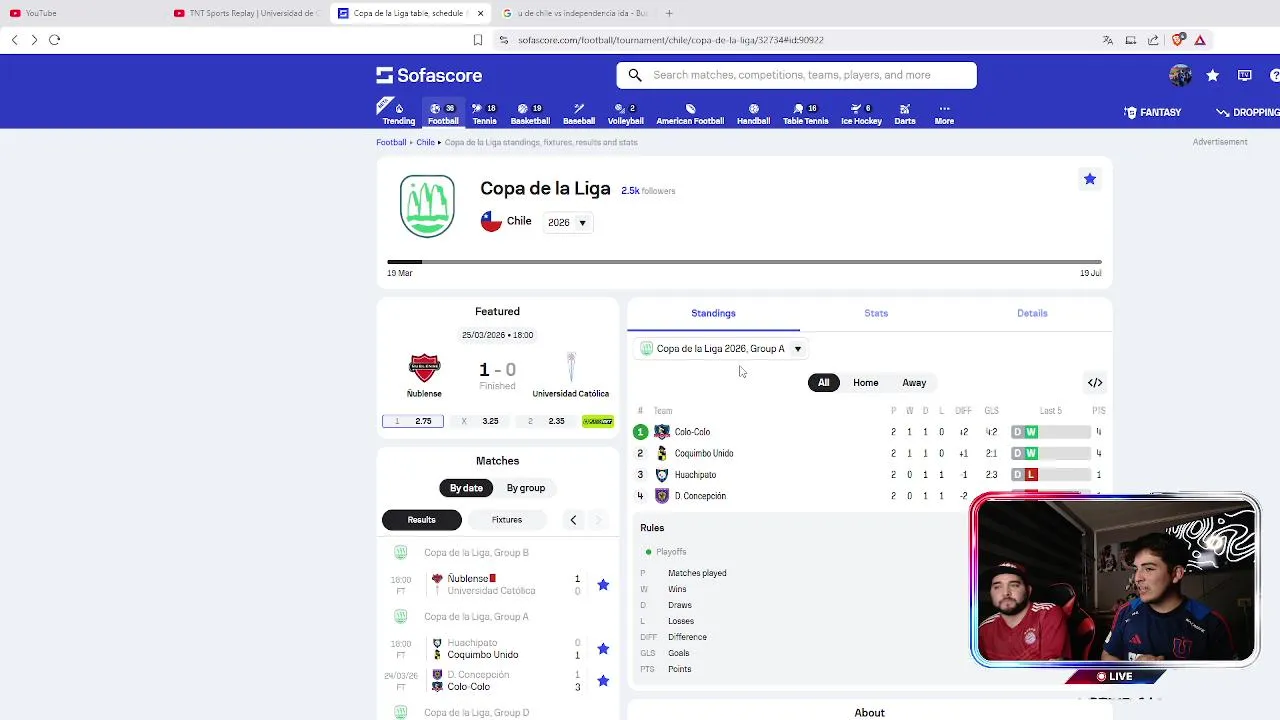Open the More sports menu
The height and width of the screenshot is (720, 1280).
[x=944, y=114]
